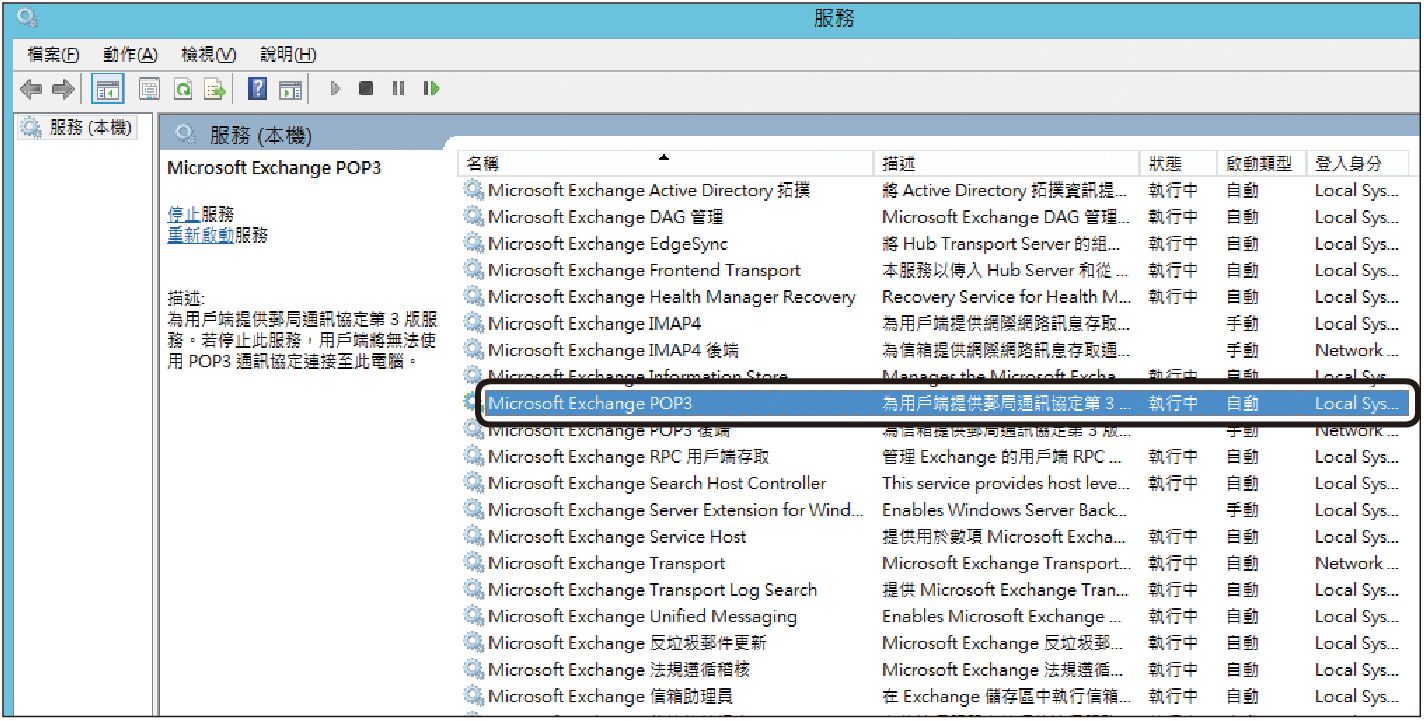The width and height of the screenshot is (1424, 721).
Task: Click gear icon of Exchange Frontend Transport
Action: click(x=473, y=270)
